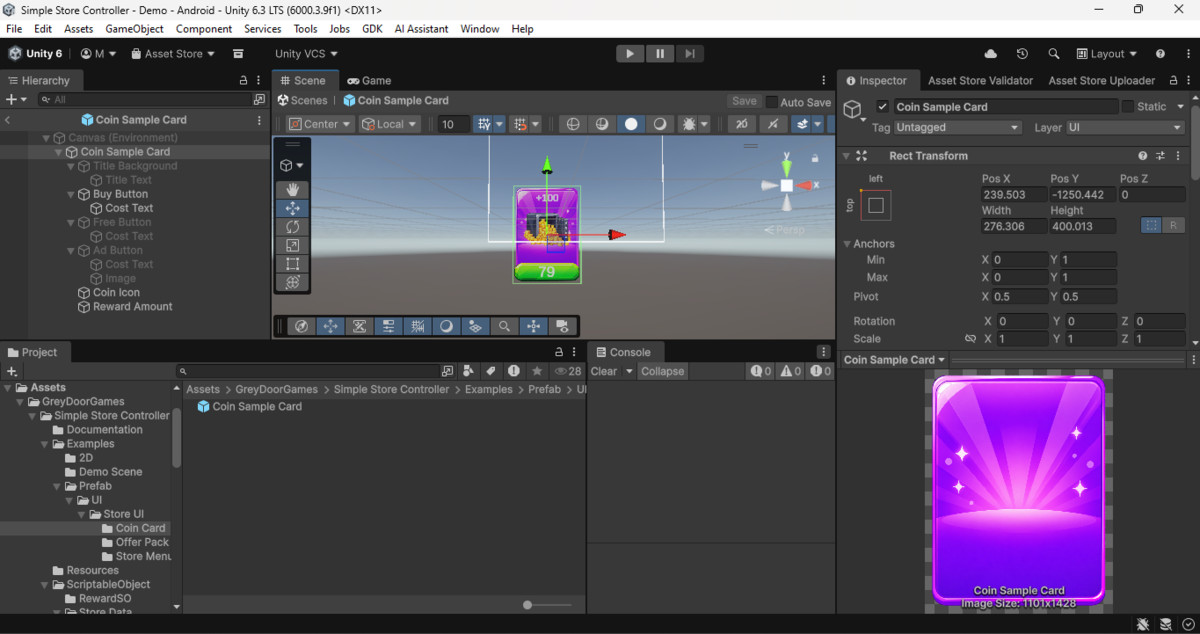Collapse the Anchors section
Image resolution: width=1200 pixels, height=634 pixels.
(846, 244)
